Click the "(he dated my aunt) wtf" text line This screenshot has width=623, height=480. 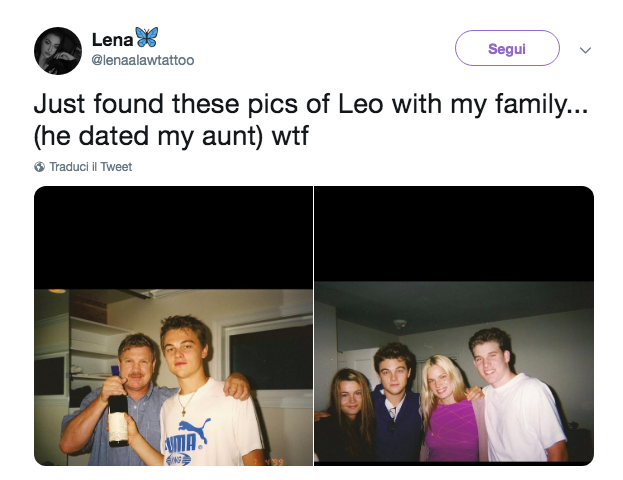point(171,136)
